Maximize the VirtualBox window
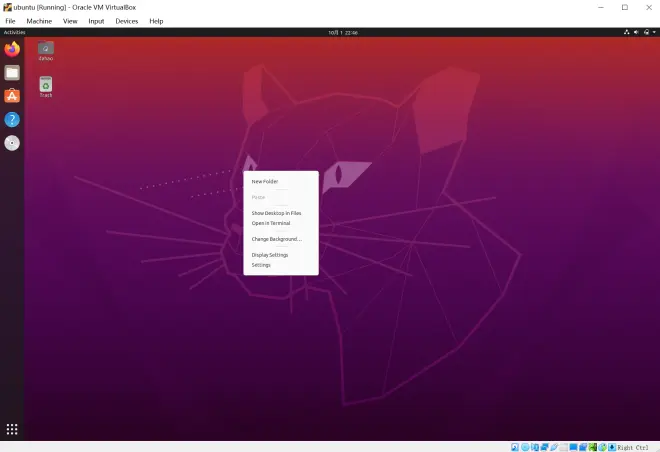 (625, 7)
